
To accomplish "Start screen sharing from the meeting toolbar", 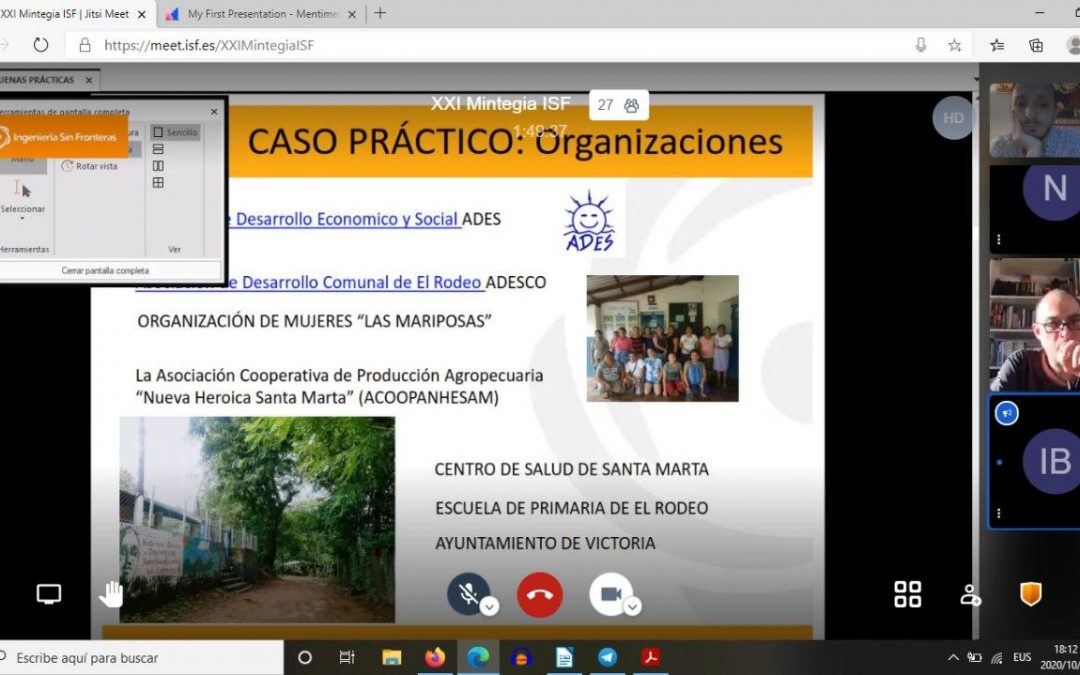I will click(48, 594).
